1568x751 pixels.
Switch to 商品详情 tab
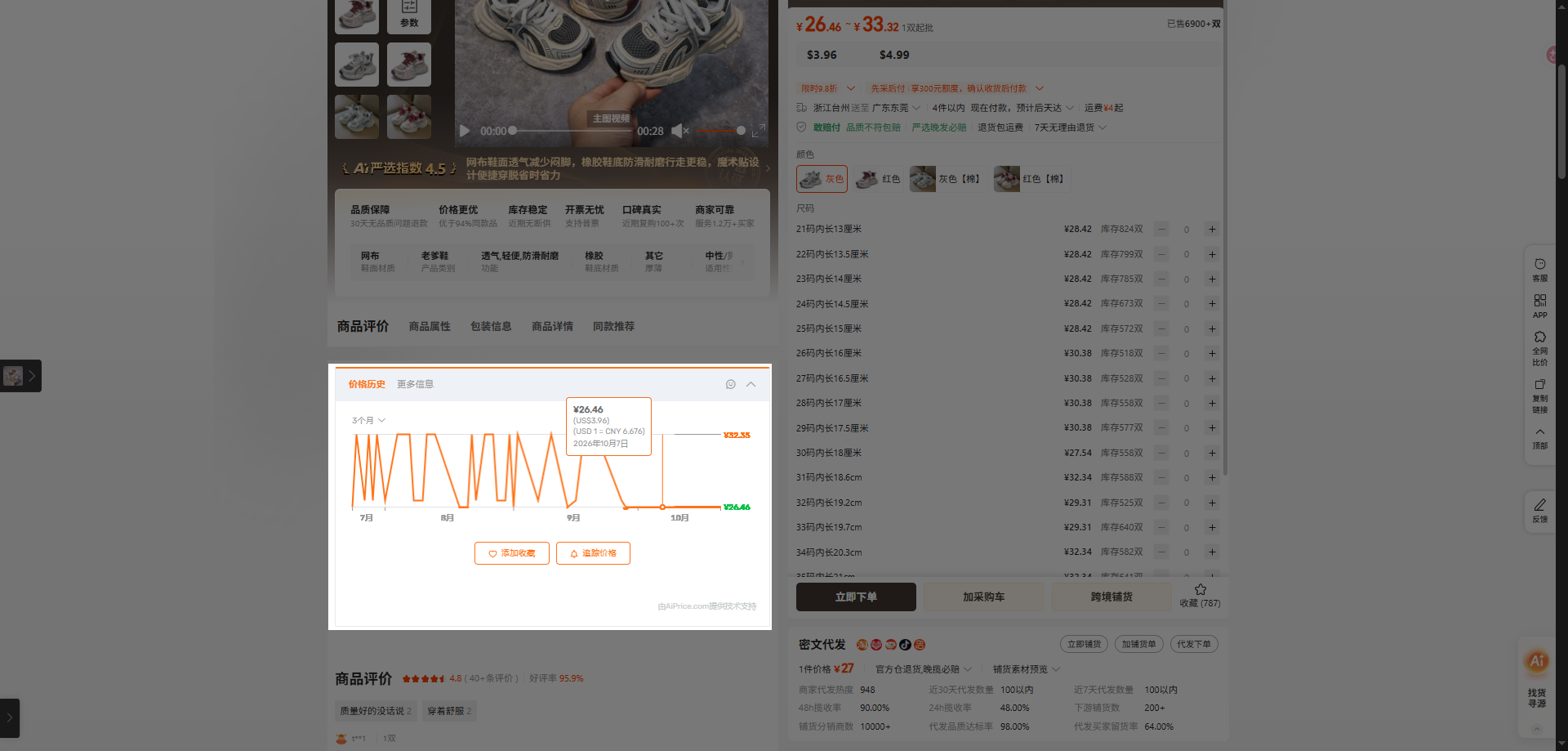click(552, 326)
